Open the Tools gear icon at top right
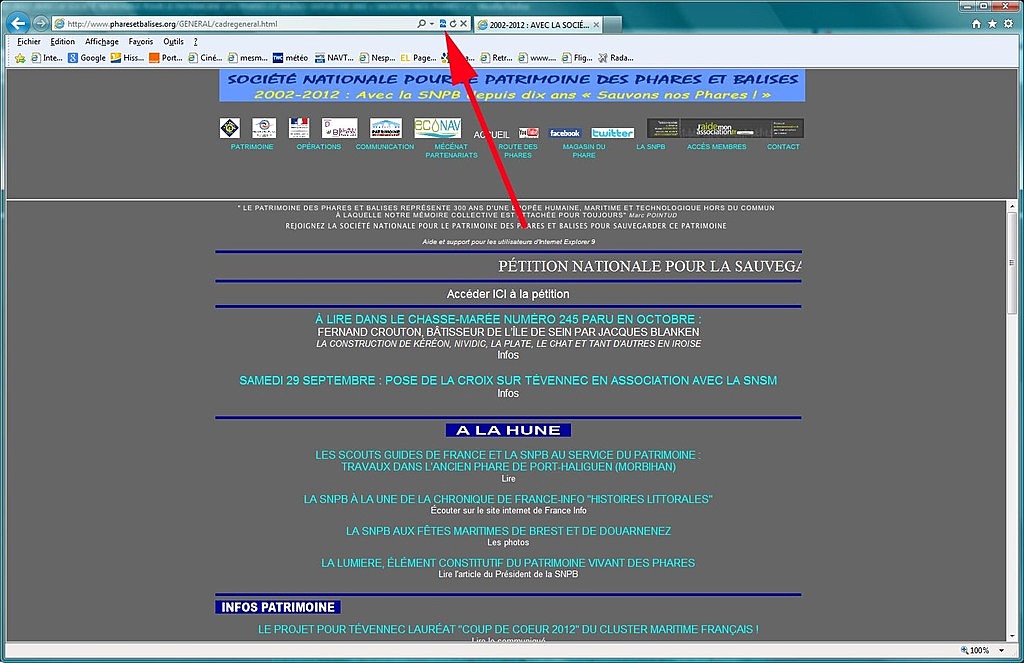The height and width of the screenshot is (663, 1024). click(x=1008, y=24)
